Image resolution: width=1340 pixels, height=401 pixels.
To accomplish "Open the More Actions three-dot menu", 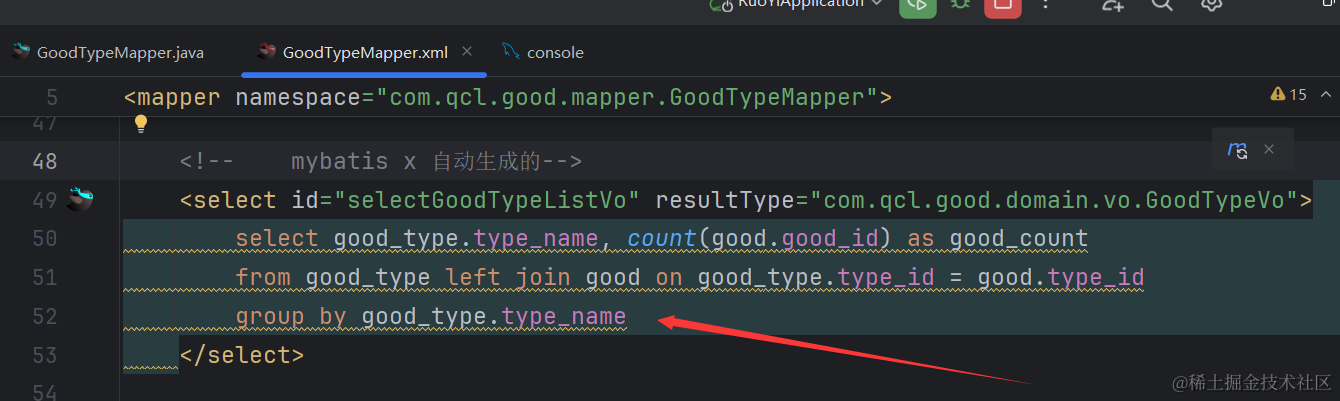I will click(x=1046, y=5).
